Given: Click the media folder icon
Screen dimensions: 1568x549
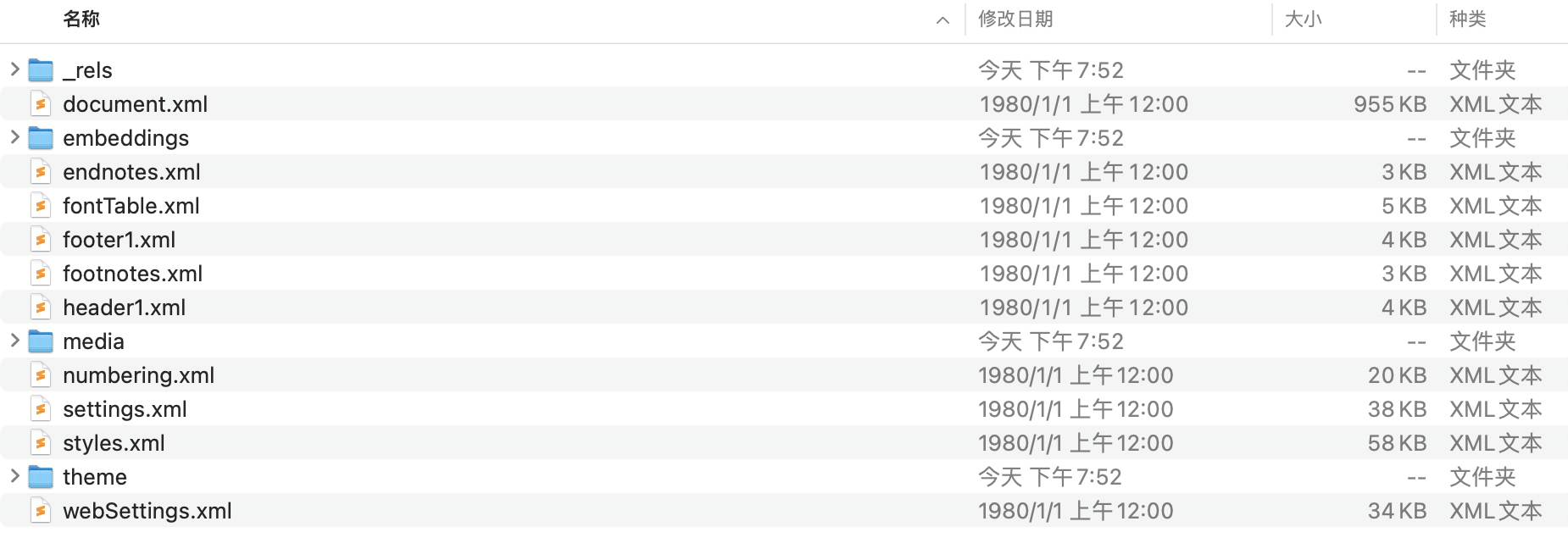Looking at the screenshot, I should (41, 341).
